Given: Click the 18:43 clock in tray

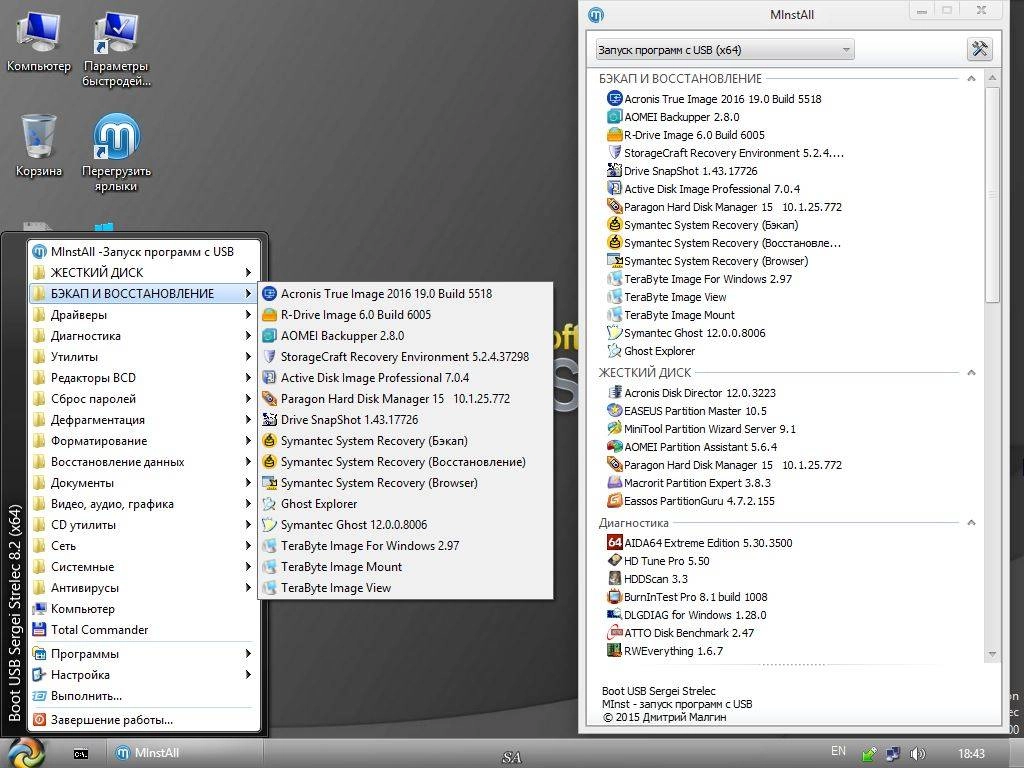Looking at the screenshot, I should [x=971, y=754].
